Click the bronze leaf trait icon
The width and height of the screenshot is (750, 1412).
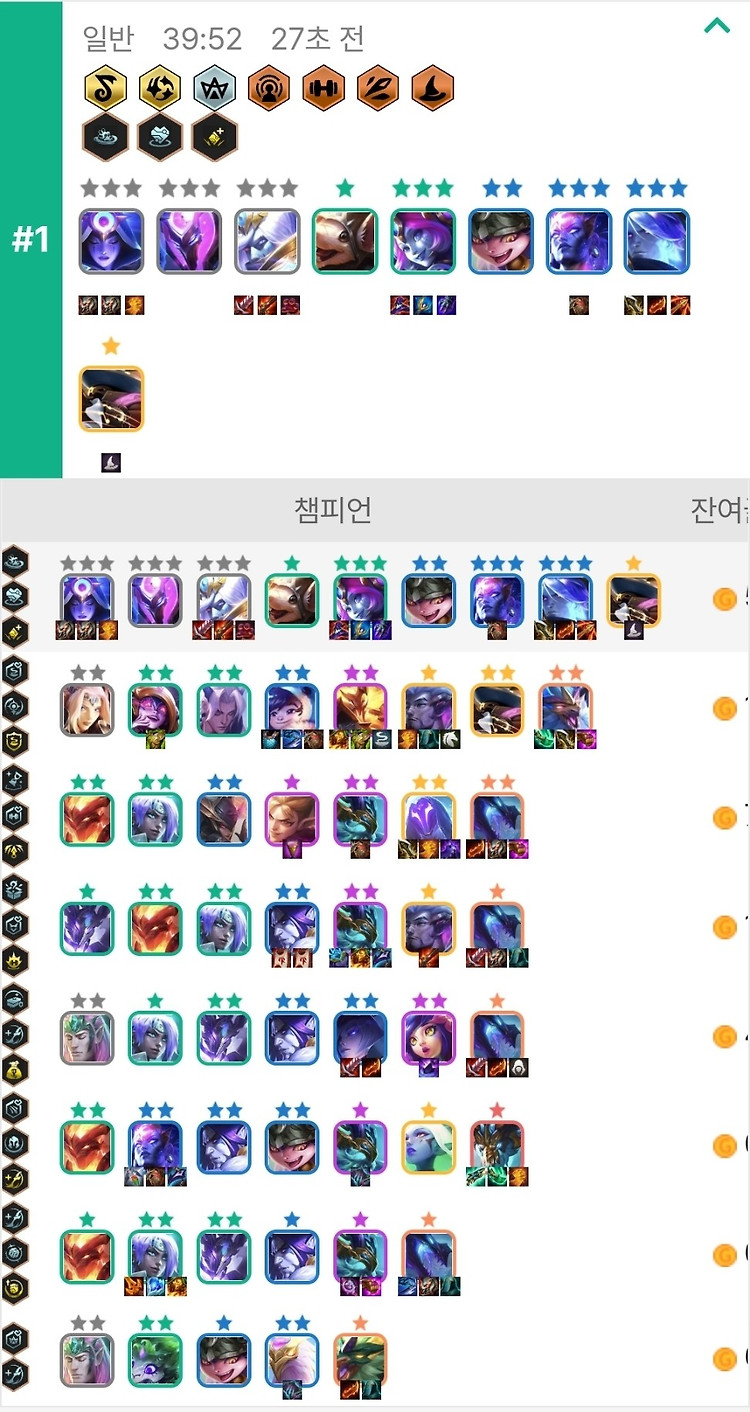click(x=378, y=88)
